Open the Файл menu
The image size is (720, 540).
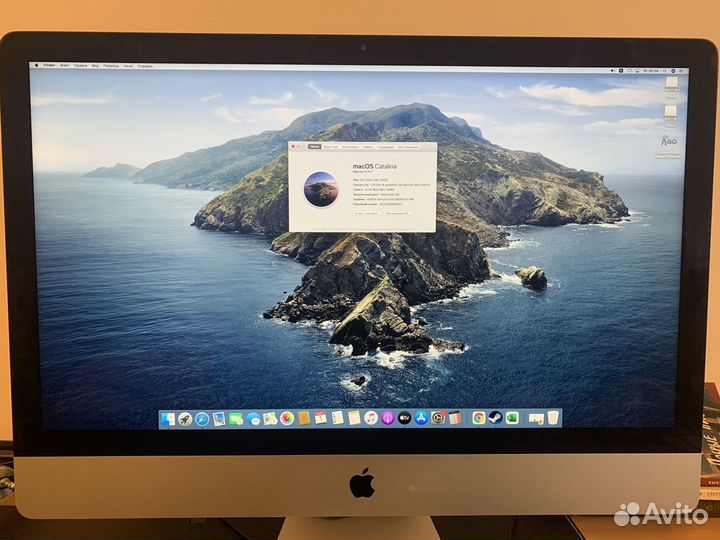pyautogui.click(x=65, y=66)
